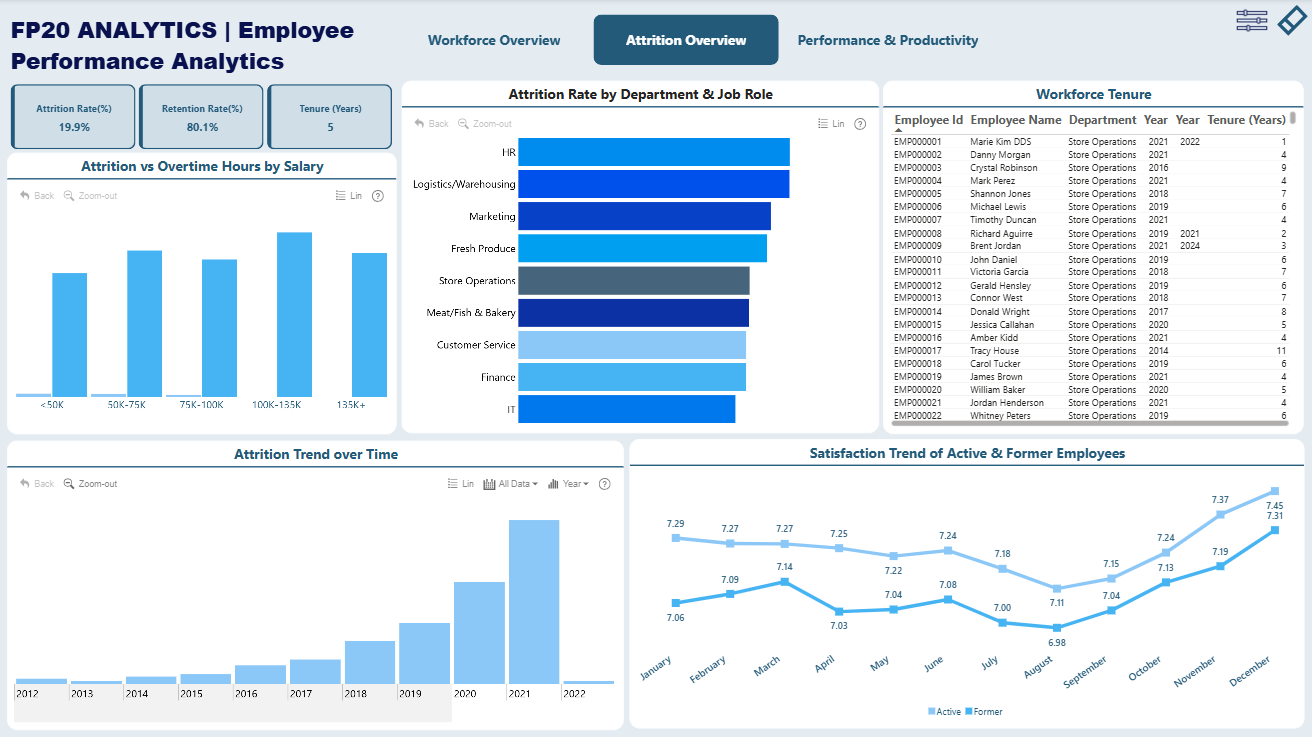Click help icon in Attrition Trend chart
Screen dimensions: 1312x737
[x=604, y=484]
